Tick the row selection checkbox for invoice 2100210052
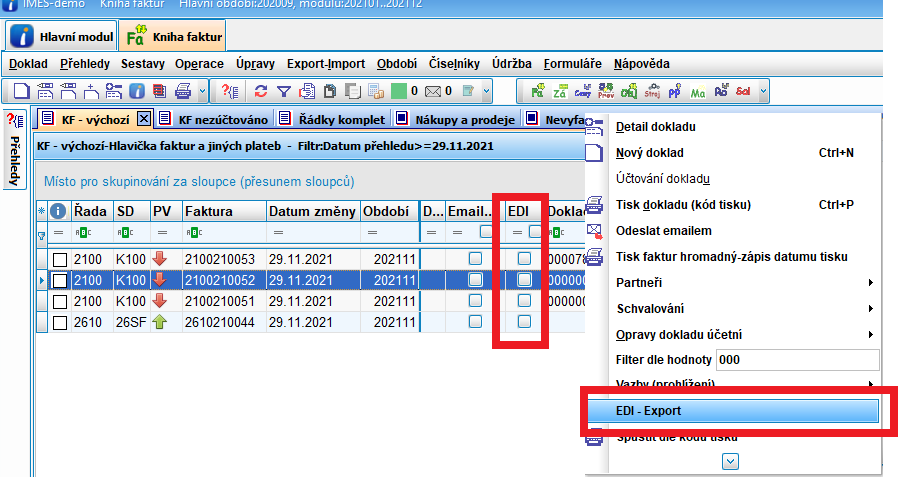914x486 pixels. click(x=60, y=281)
